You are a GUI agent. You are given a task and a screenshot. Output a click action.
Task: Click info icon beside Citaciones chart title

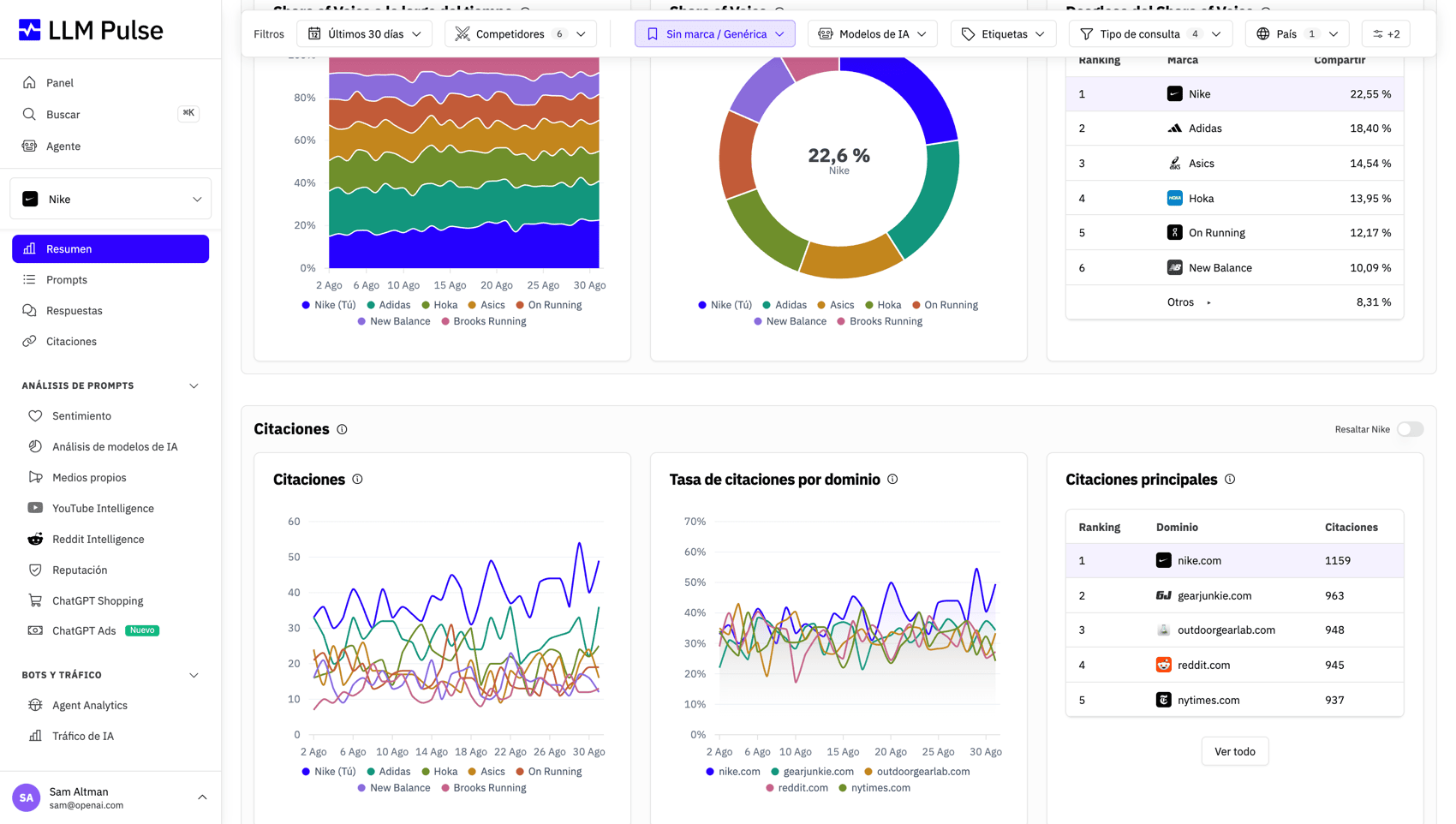click(357, 480)
